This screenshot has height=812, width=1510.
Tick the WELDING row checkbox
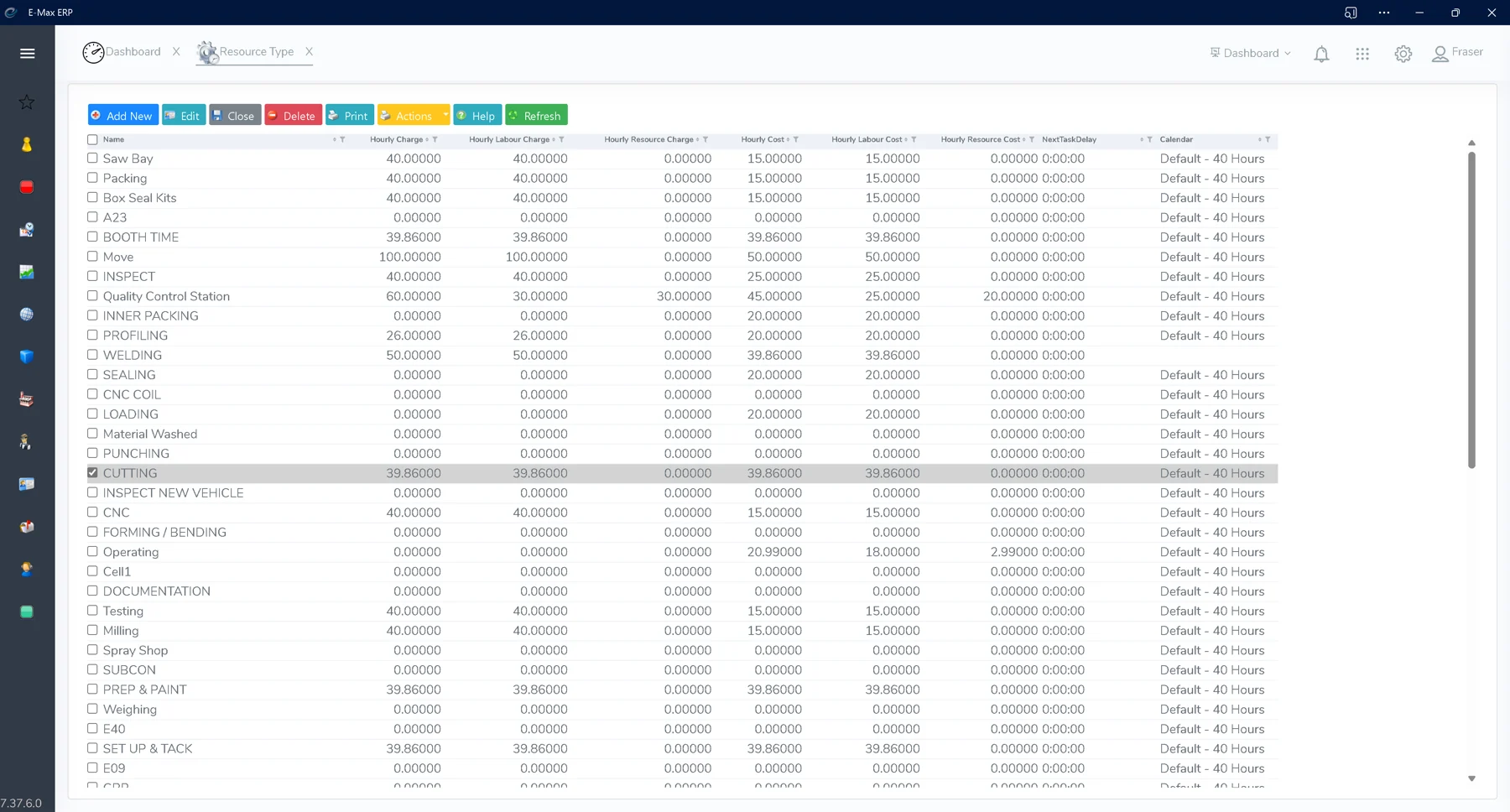tap(92, 355)
